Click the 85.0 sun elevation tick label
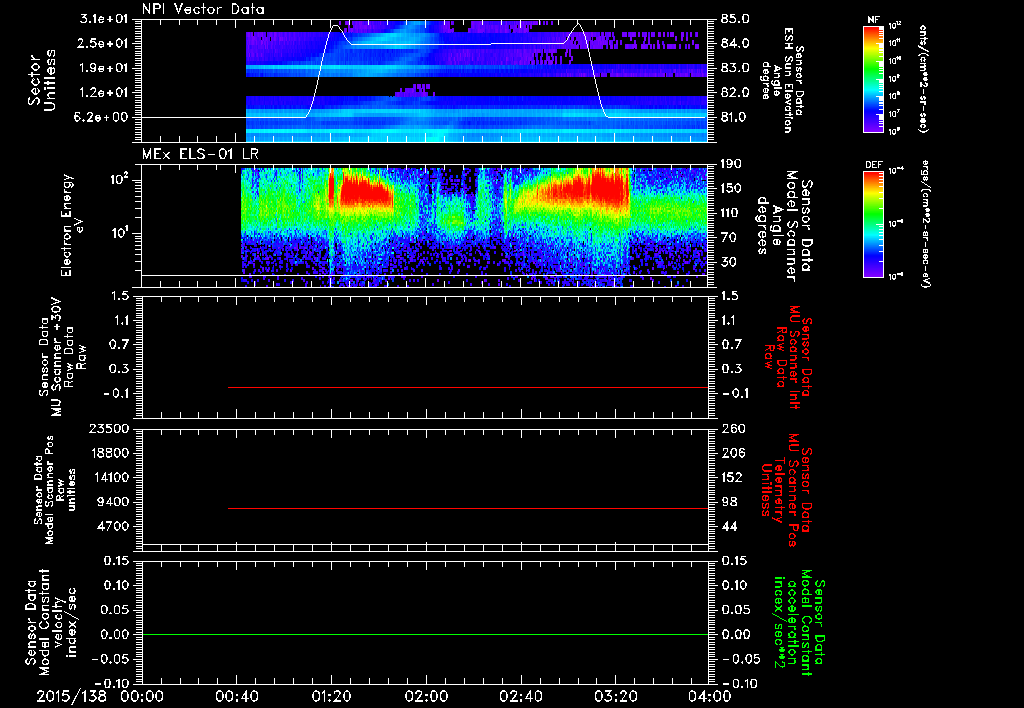Viewport: 1024px width, 708px height. (x=735, y=18)
